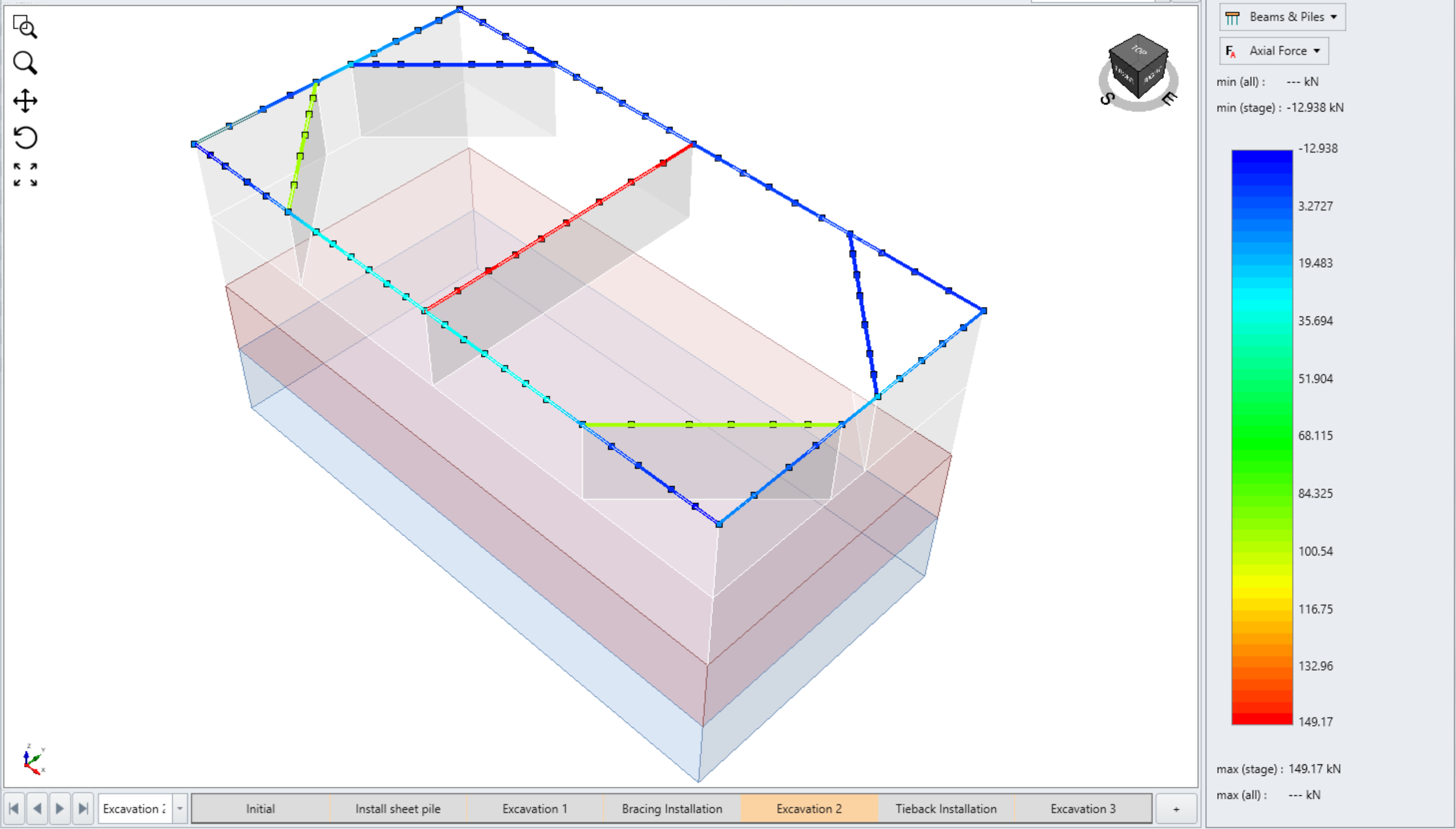Switch to the Initial stage tab
1456x829 pixels.
pyautogui.click(x=260, y=809)
